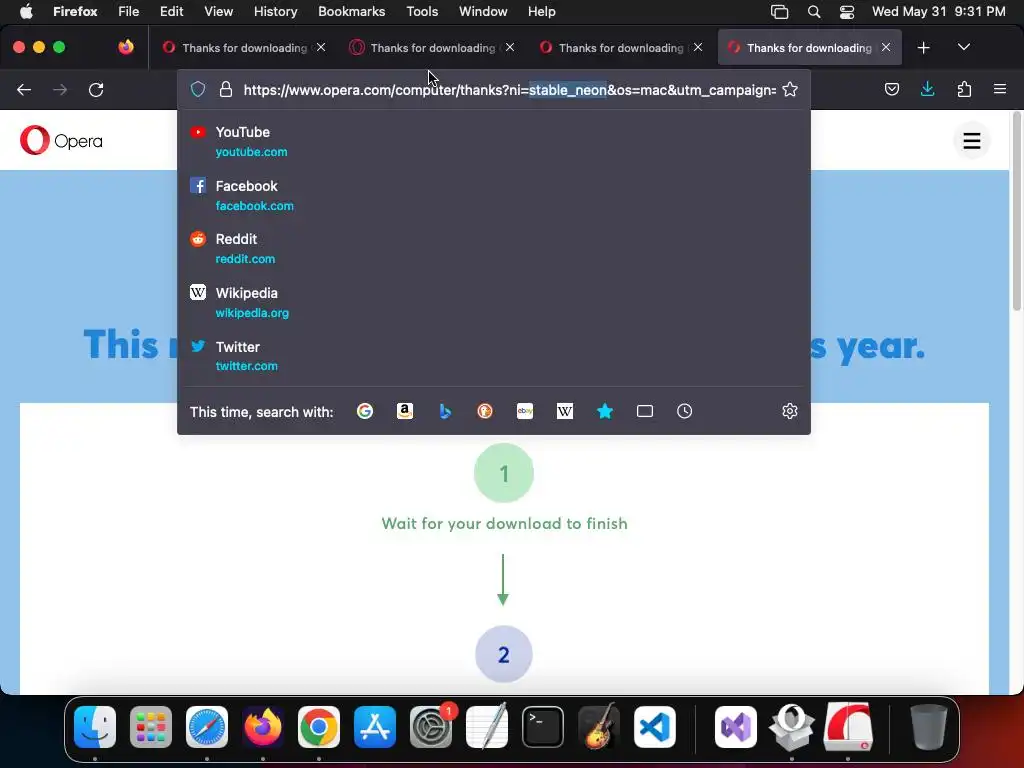Select the Reddit suggestion
Viewport: 1024px width, 768px height.
coord(494,249)
